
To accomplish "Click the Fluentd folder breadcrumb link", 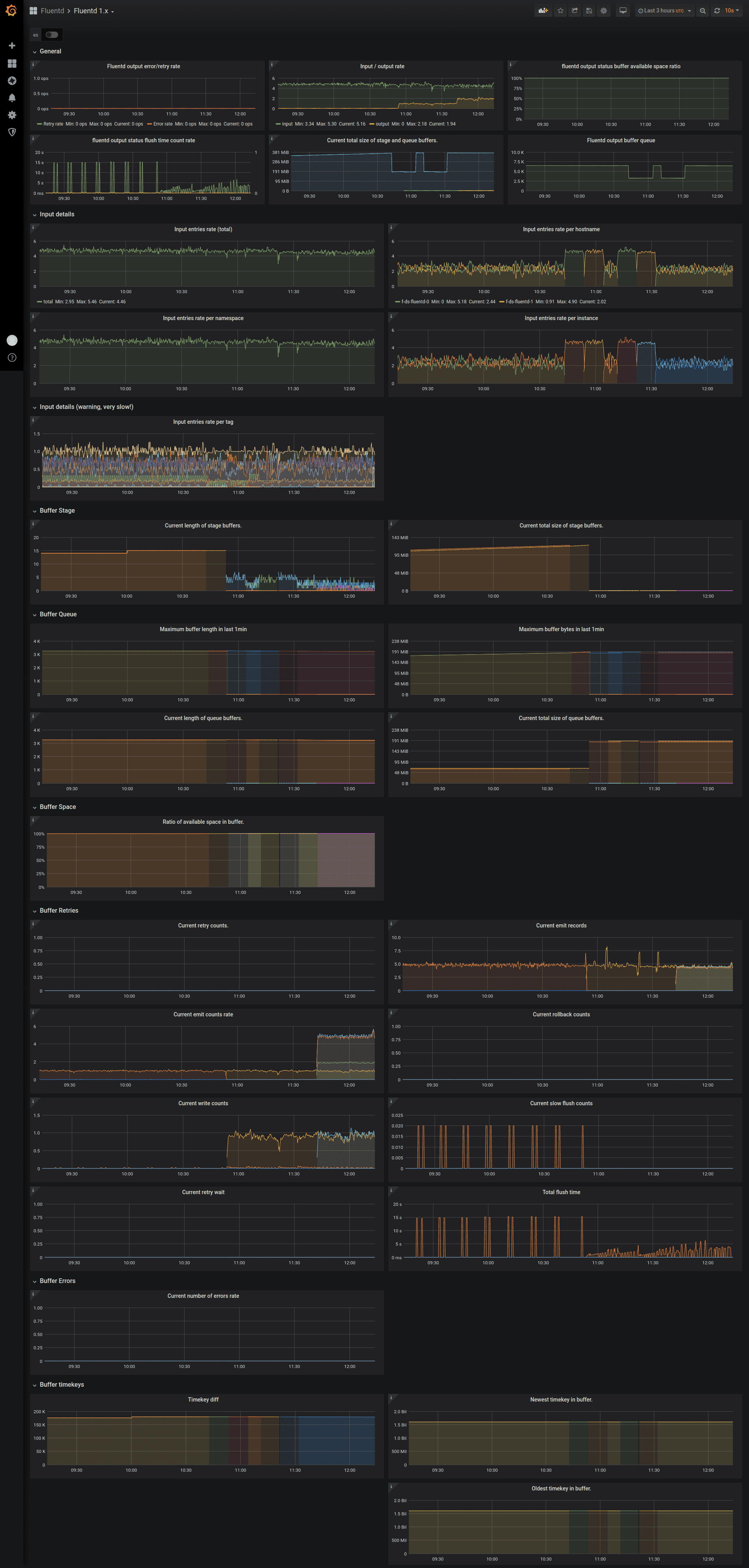I will [x=52, y=11].
